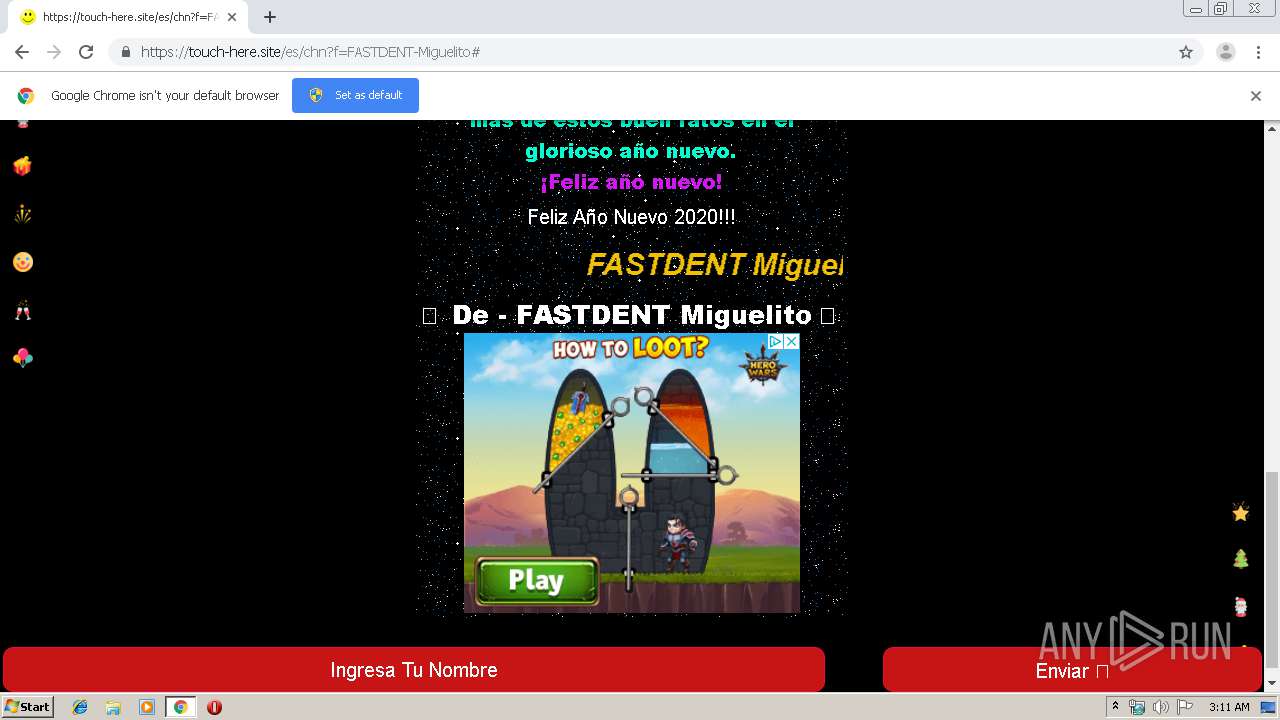Open the How to Loot ad image
This screenshot has height=720, width=1280.
click(631, 472)
